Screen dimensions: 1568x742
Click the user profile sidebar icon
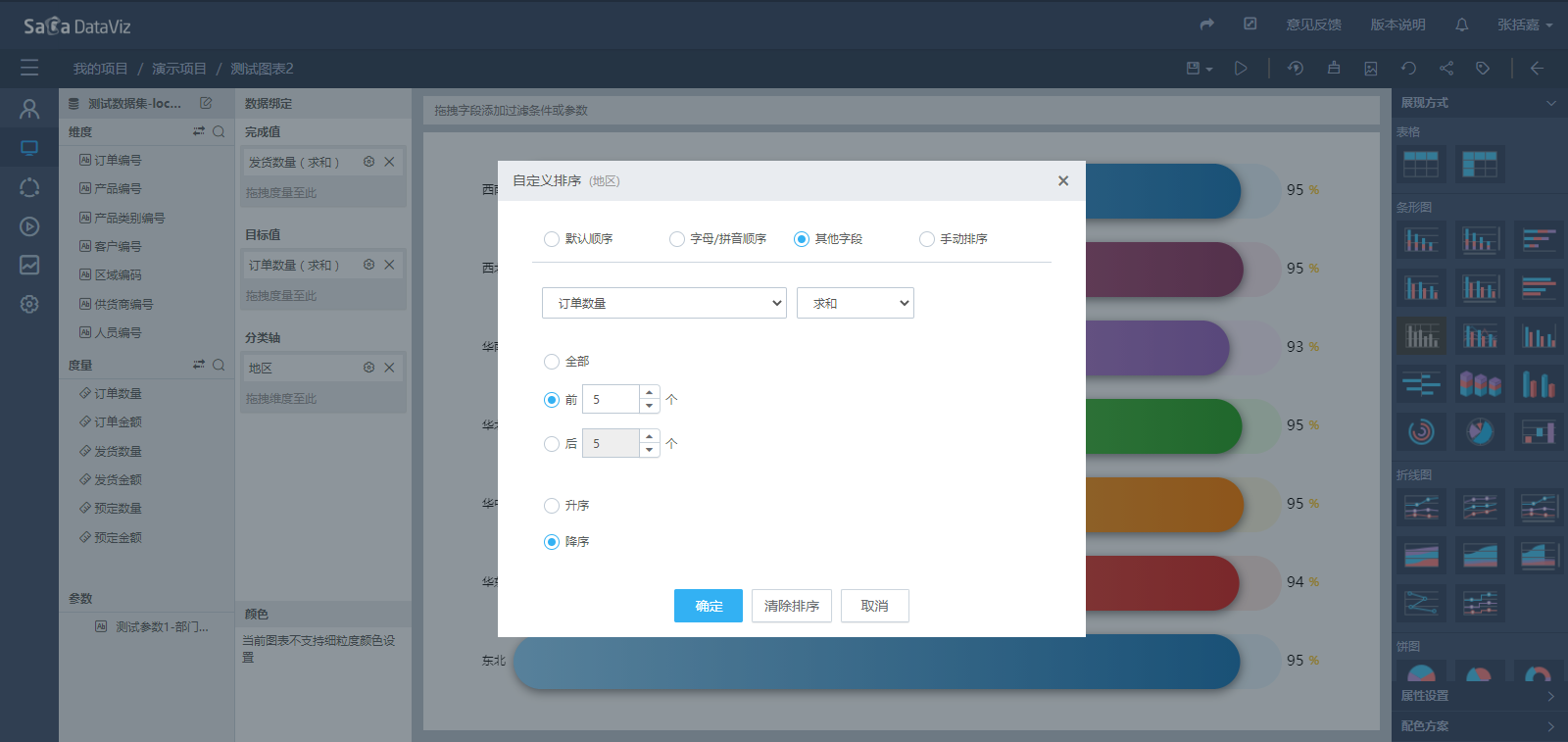coord(29,109)
